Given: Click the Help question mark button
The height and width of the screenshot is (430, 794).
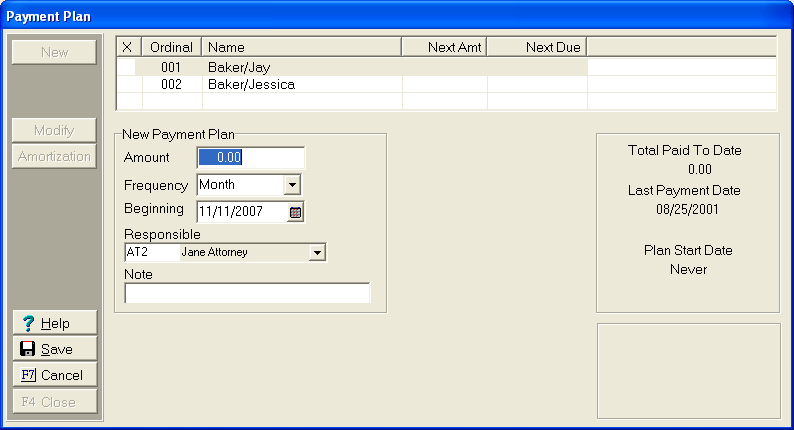Looking at the screenshot, I should [x=55, y=323].
